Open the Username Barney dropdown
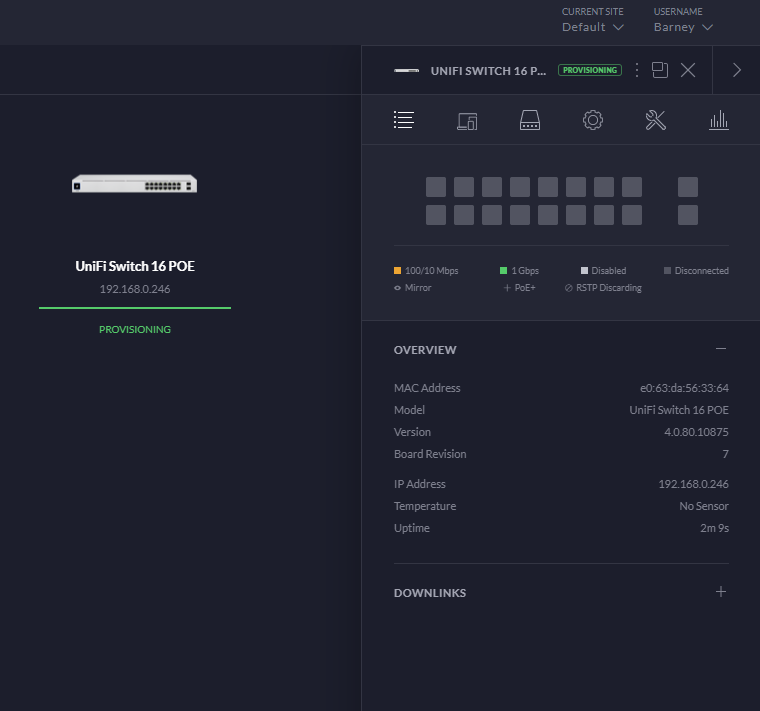This screenshot has height=711, width=760. point(683,27)
